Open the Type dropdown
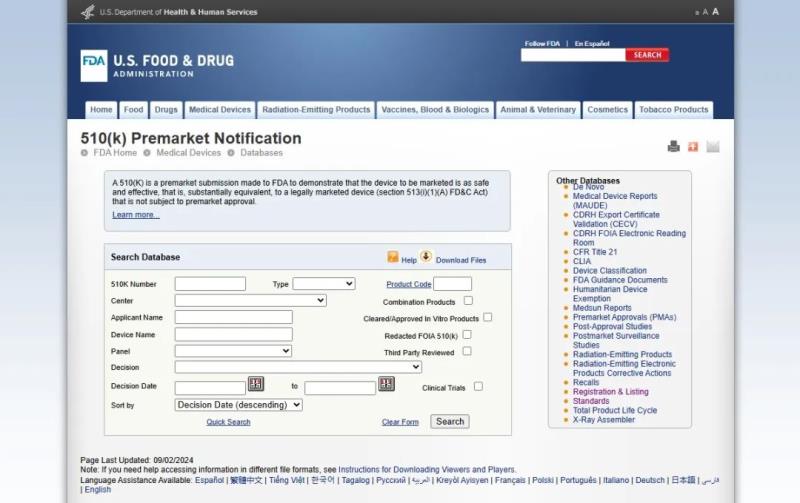 [323, 284]
